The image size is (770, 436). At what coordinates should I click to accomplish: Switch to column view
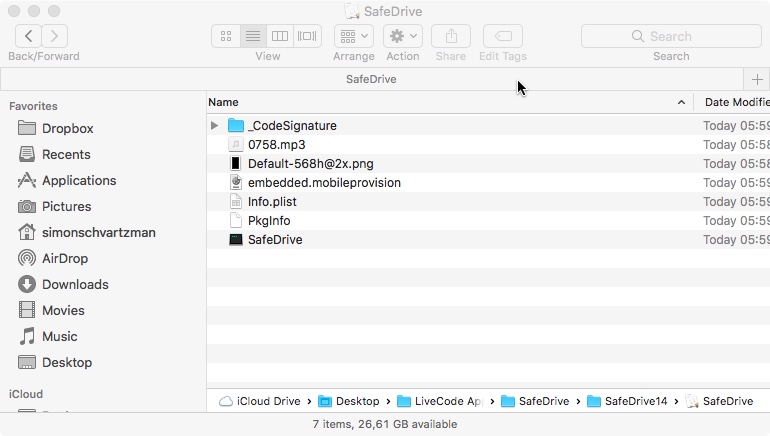point(281,36)
